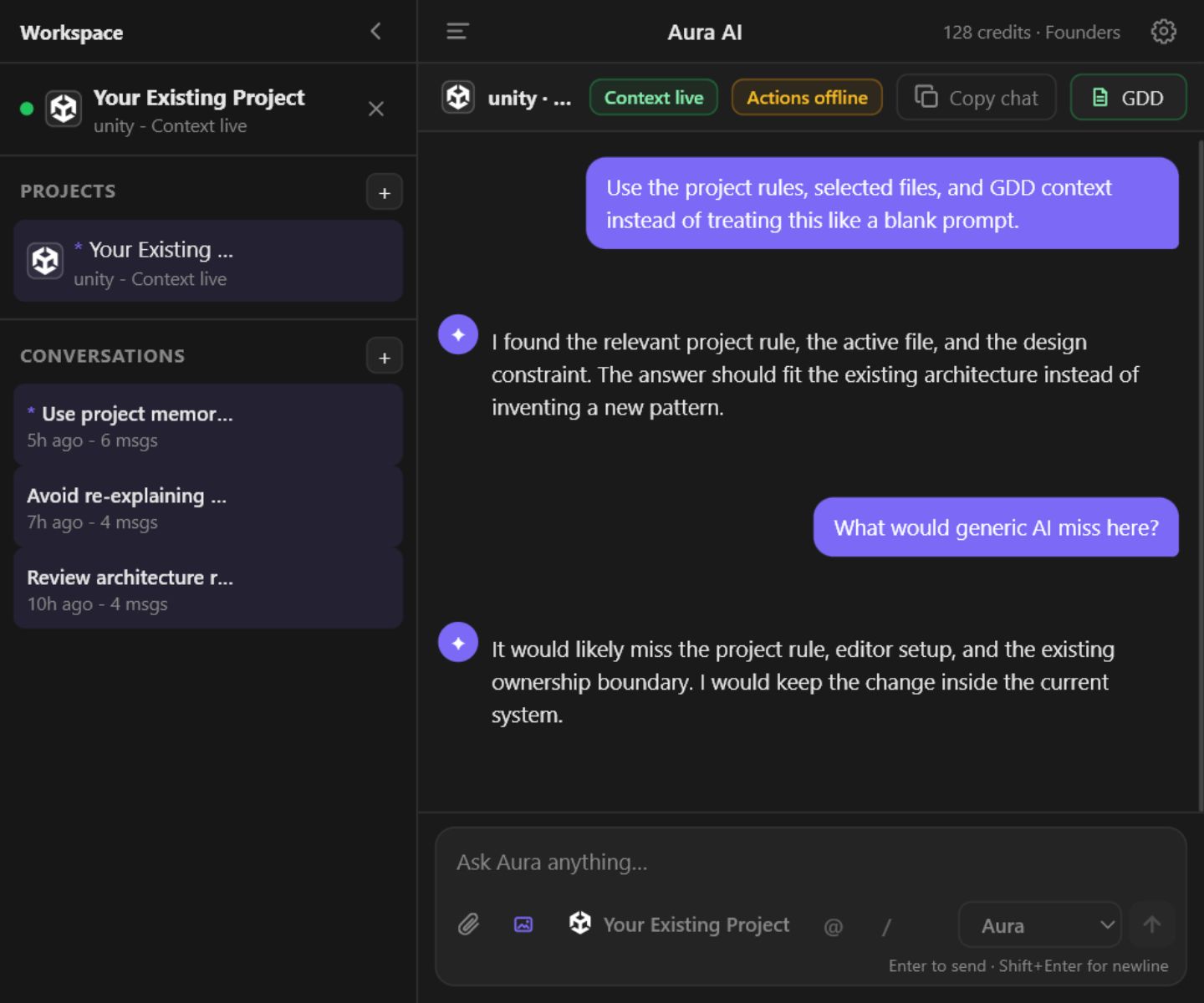
Task: Click the CONVERSATIONS section label
Action: tap(102, 355)
